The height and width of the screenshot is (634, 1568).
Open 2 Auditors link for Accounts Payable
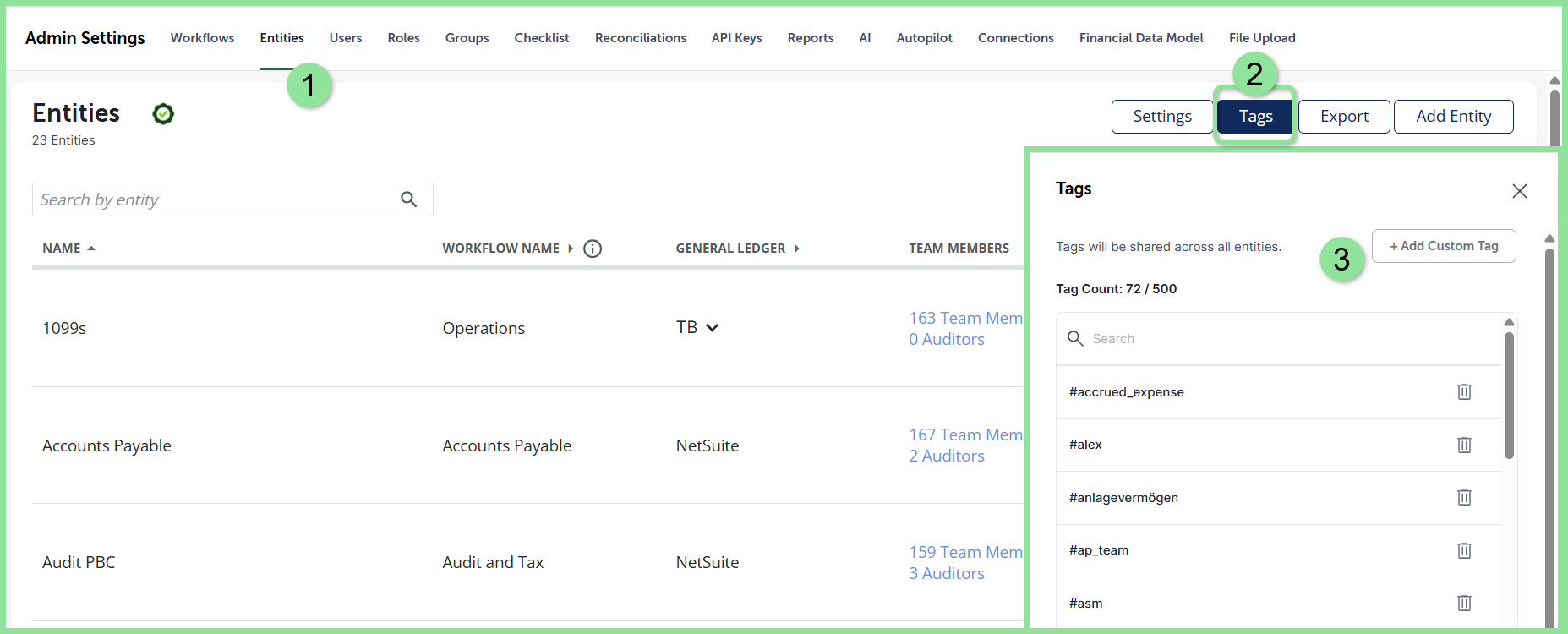[947, 456]
